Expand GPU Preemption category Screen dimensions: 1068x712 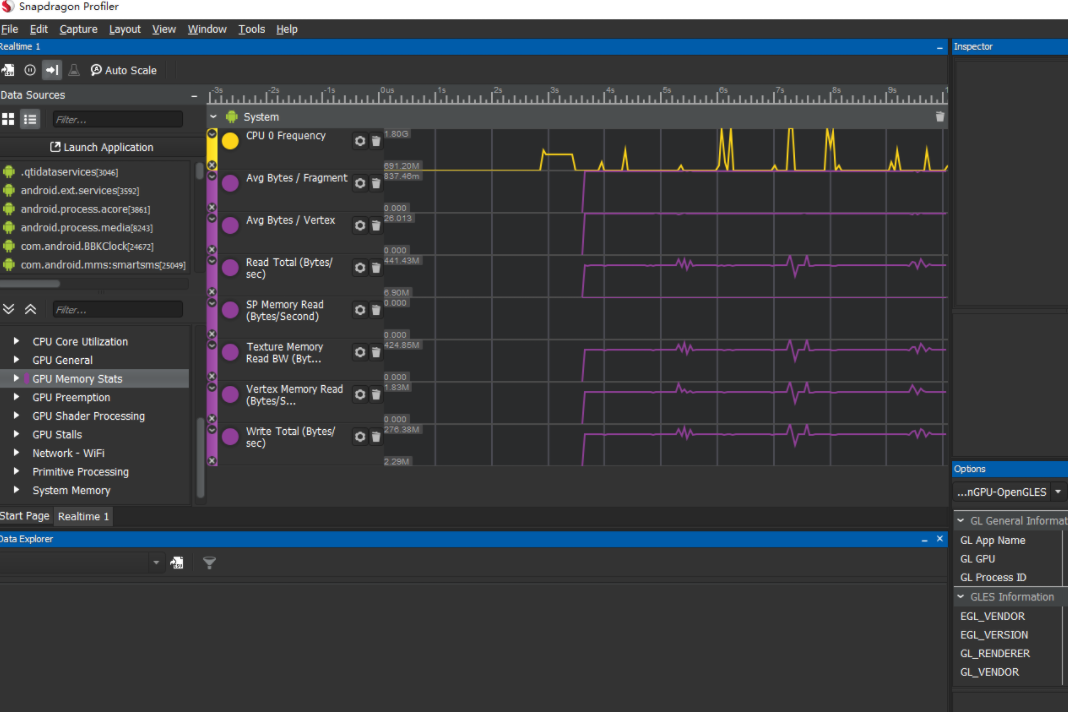coord(16,397)
